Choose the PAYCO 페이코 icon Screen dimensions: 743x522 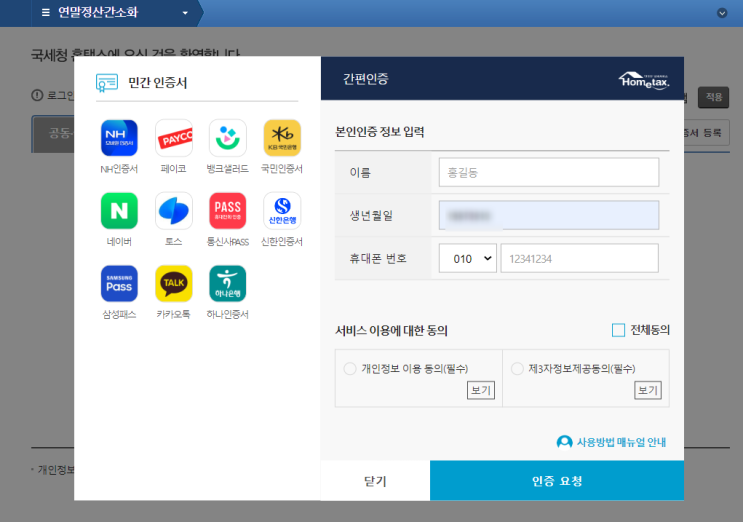pyautogui.click(x=174, y=138)
